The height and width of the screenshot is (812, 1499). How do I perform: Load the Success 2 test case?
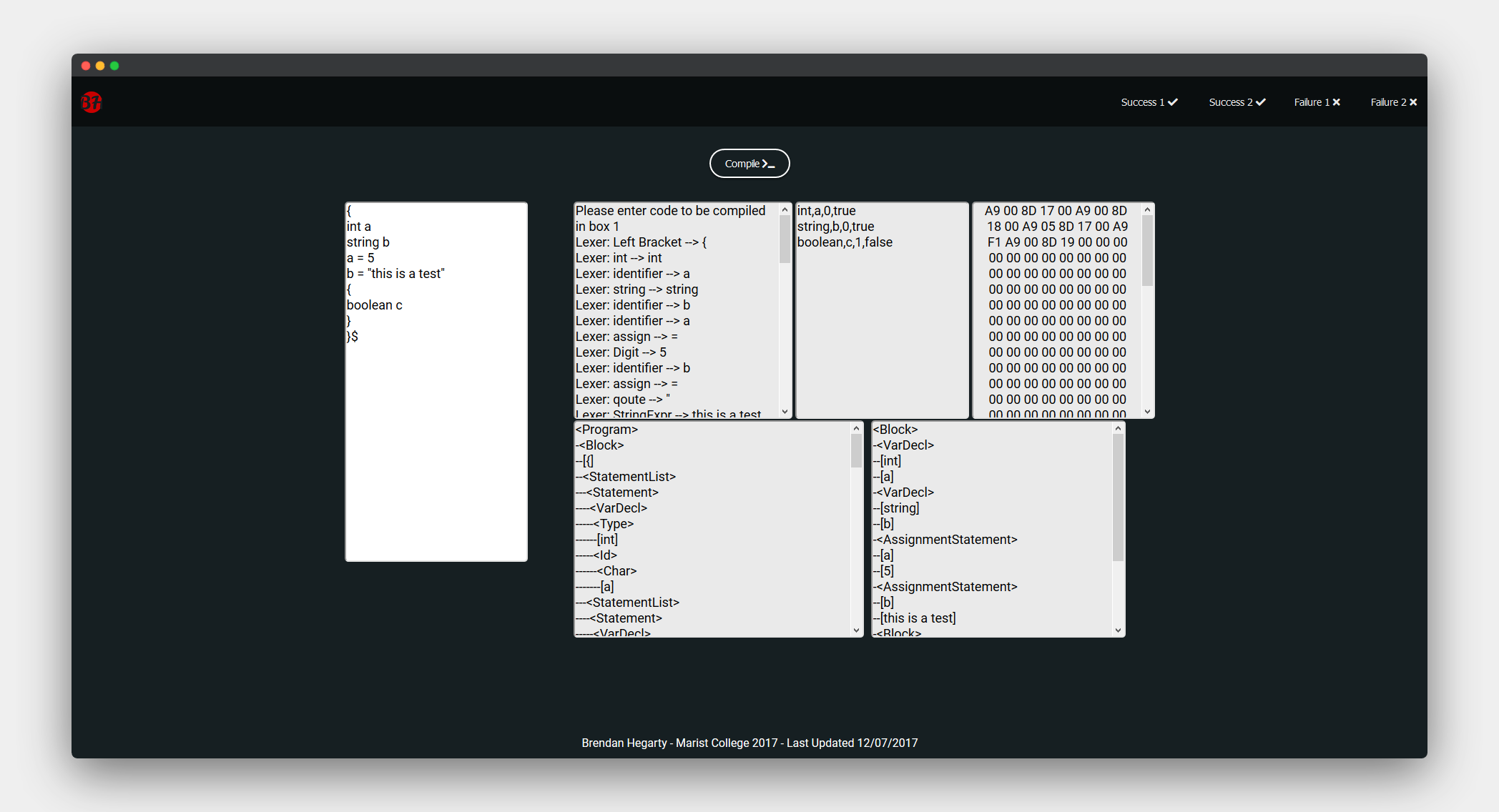(1237, 102)
